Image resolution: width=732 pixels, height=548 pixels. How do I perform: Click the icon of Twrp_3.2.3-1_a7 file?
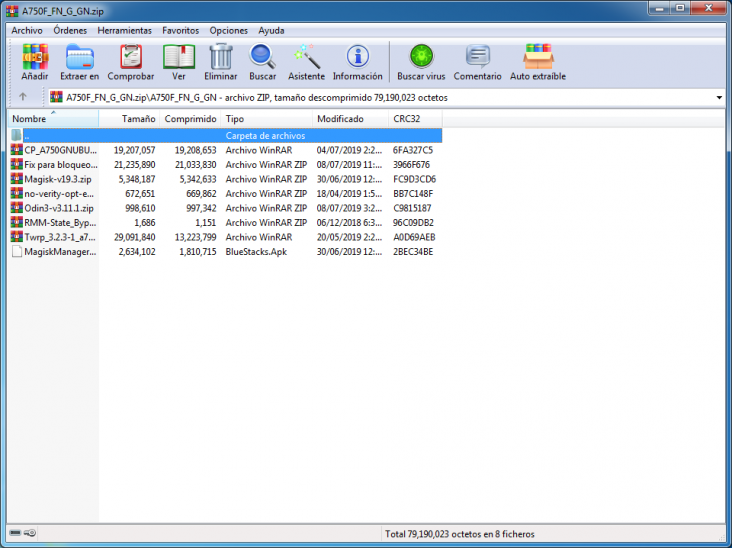(16, 237)
